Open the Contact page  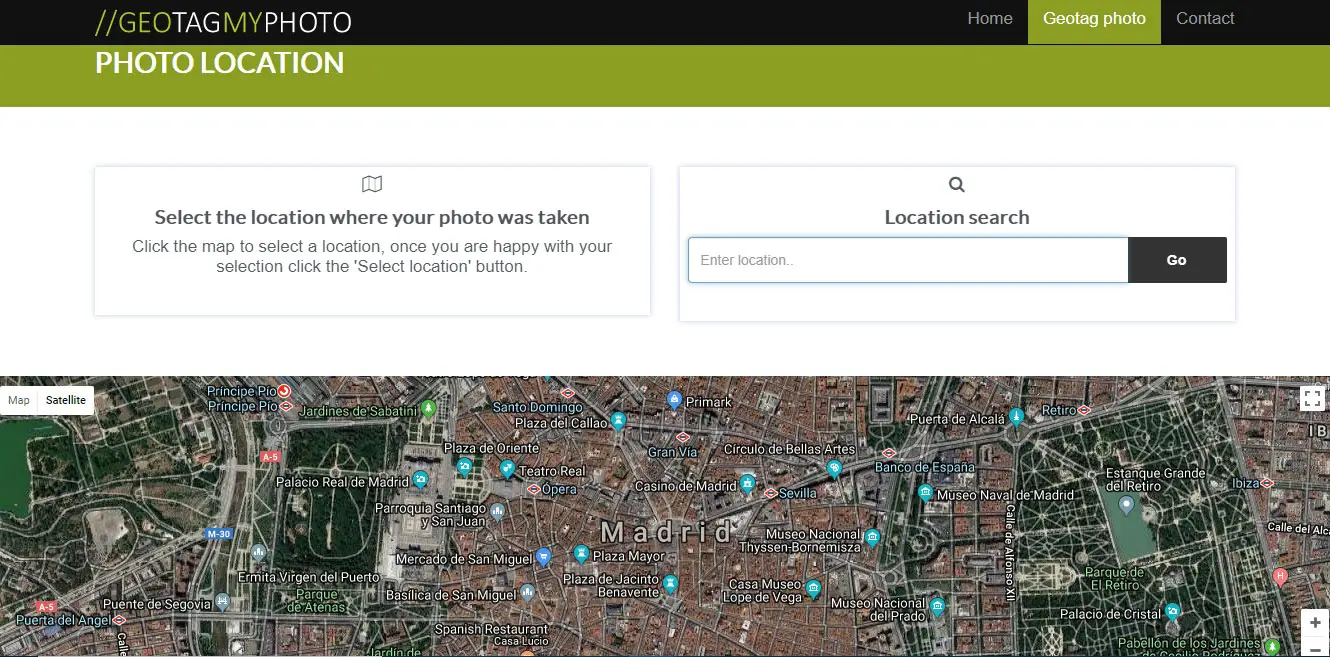[1205, 19]
